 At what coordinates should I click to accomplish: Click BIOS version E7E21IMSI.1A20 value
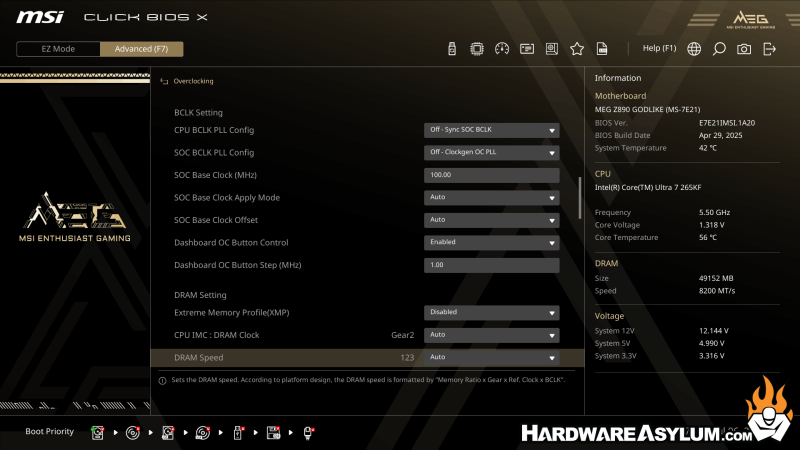(x=727, y=123)
